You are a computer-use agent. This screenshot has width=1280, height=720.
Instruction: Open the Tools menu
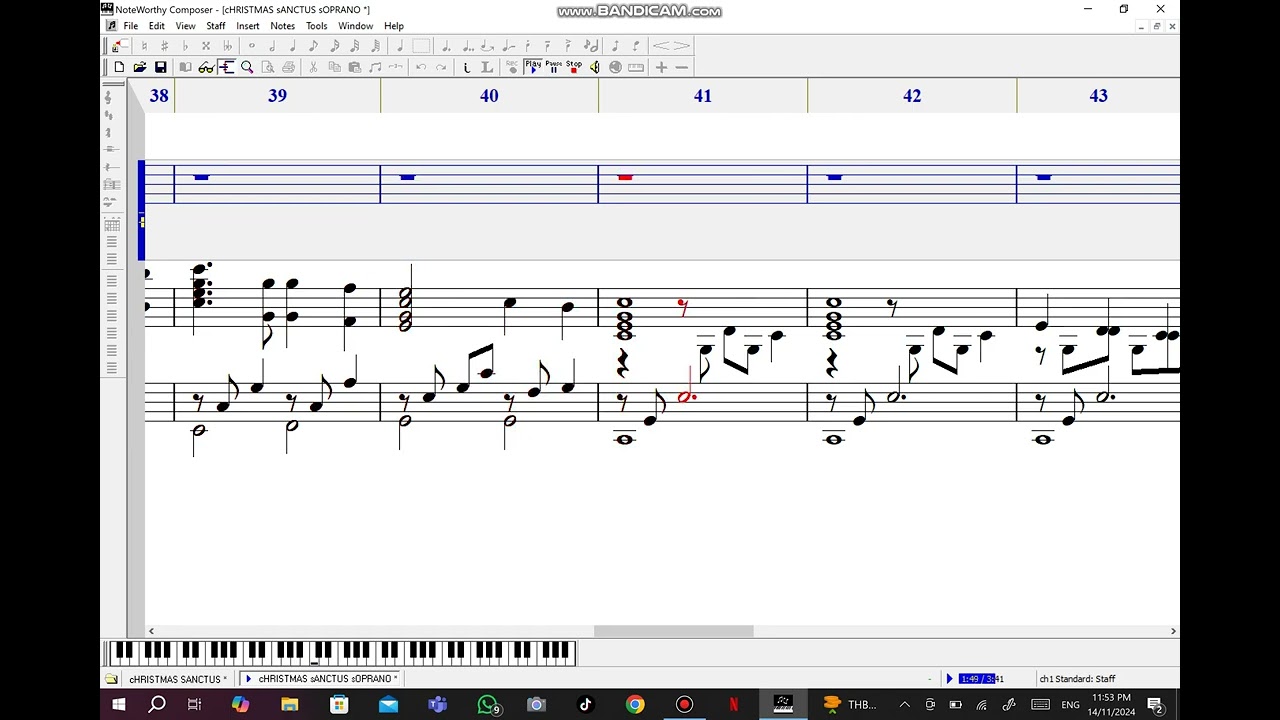[317, 26]
